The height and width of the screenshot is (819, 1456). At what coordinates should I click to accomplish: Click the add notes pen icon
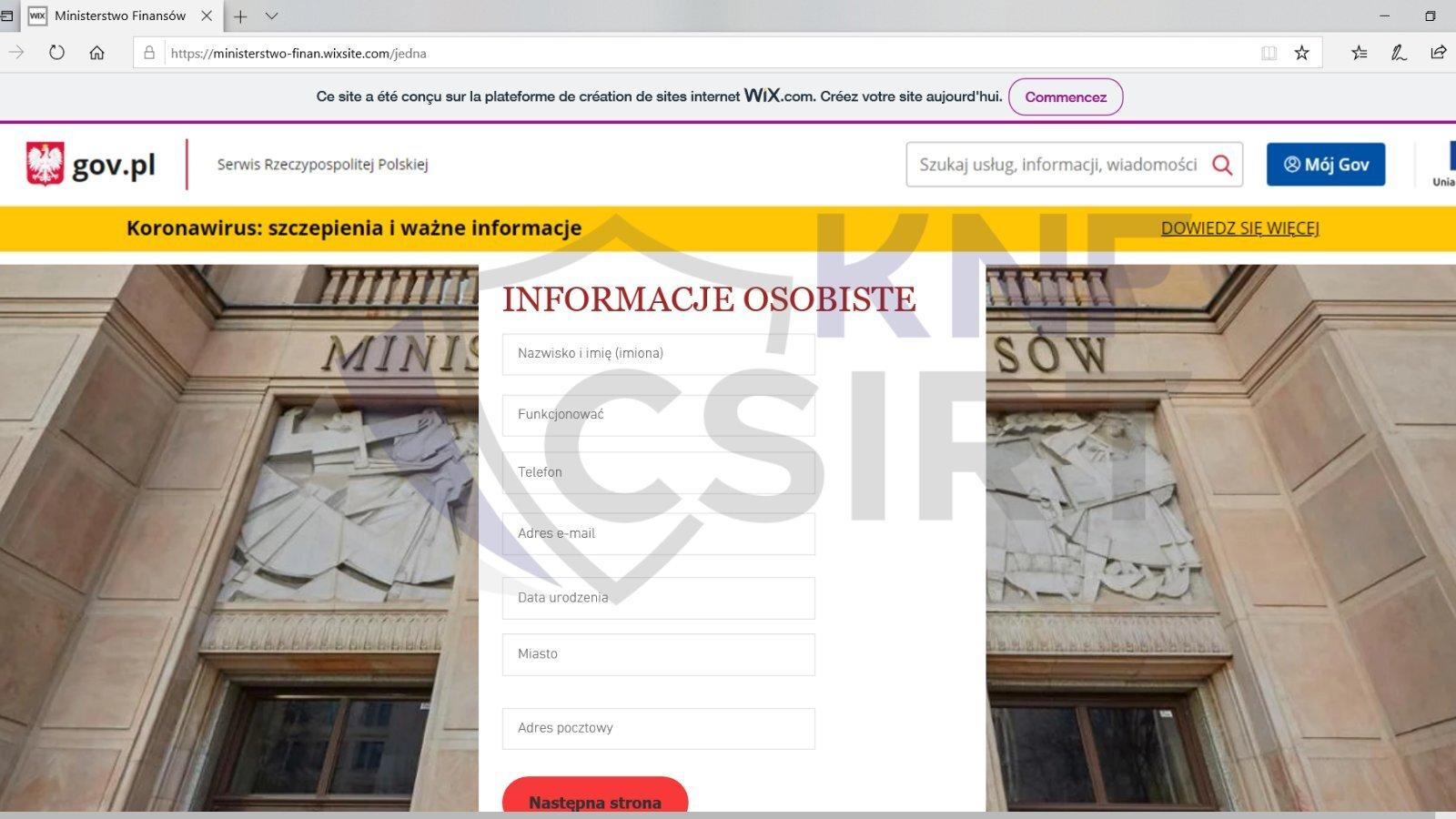pos(1399,53)
